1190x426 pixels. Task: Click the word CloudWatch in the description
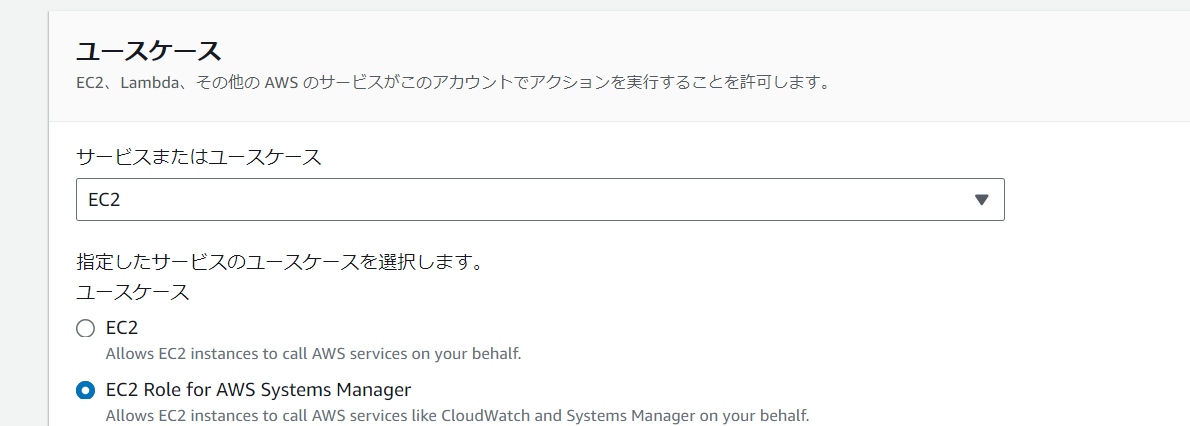click(483, 415)
